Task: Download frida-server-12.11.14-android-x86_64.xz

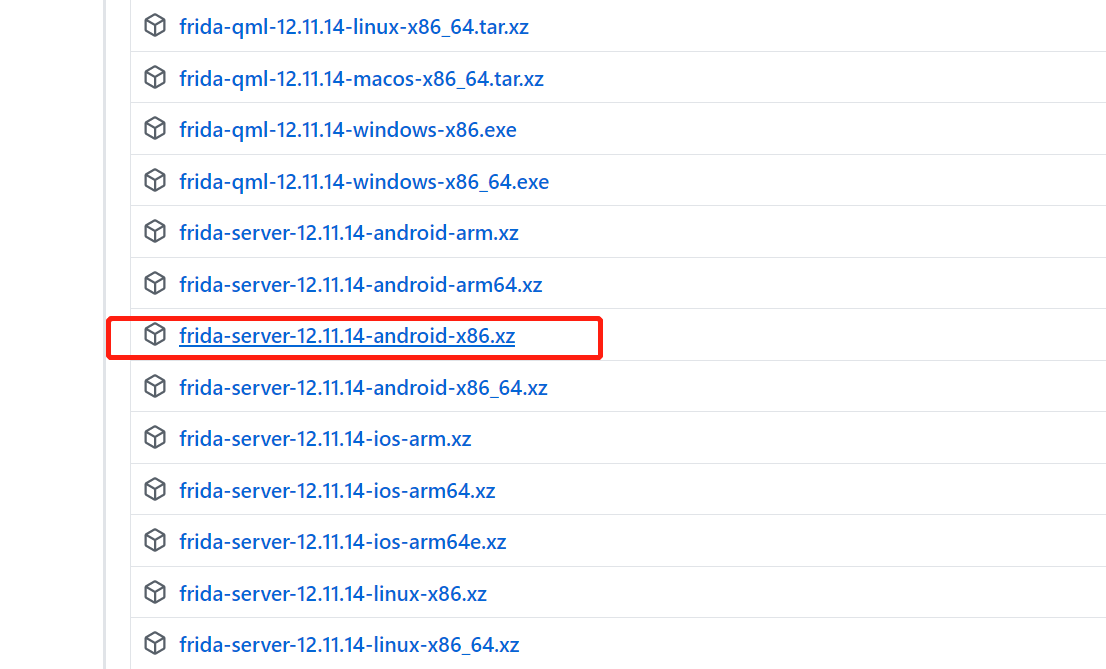Action: pos(363,386)
